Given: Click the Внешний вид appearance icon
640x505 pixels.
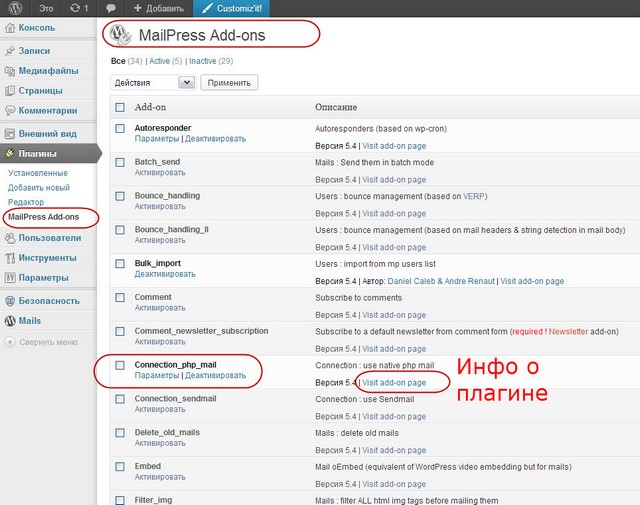Looking at the screenshot, I should click(10, 134).
